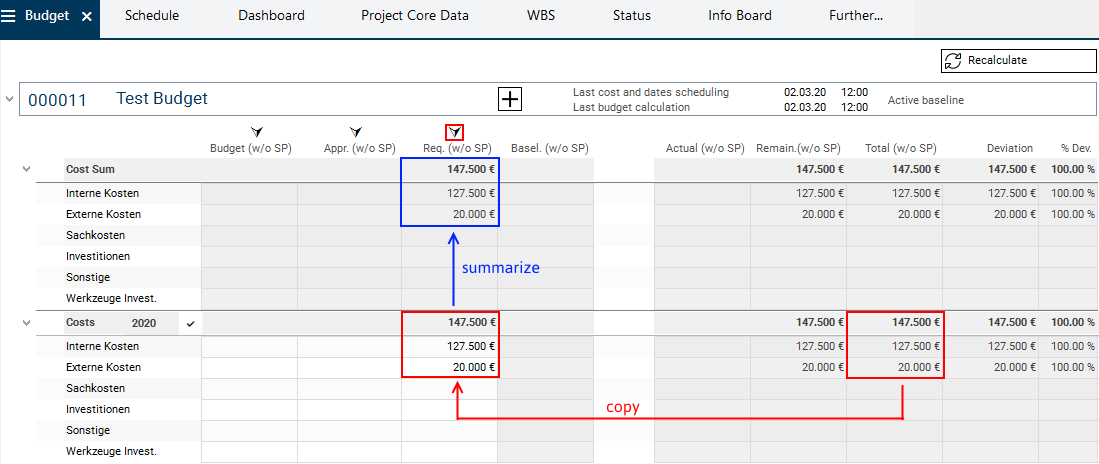Switch to the Schedule tab
The image size is (1099, 464).
152,16
